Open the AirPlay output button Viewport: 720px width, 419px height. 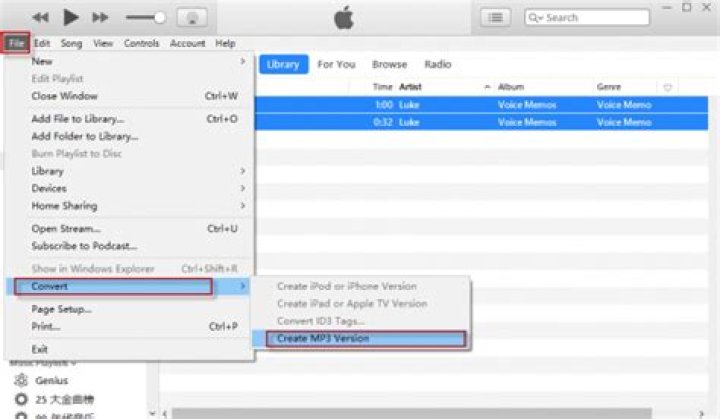[191, 18]
